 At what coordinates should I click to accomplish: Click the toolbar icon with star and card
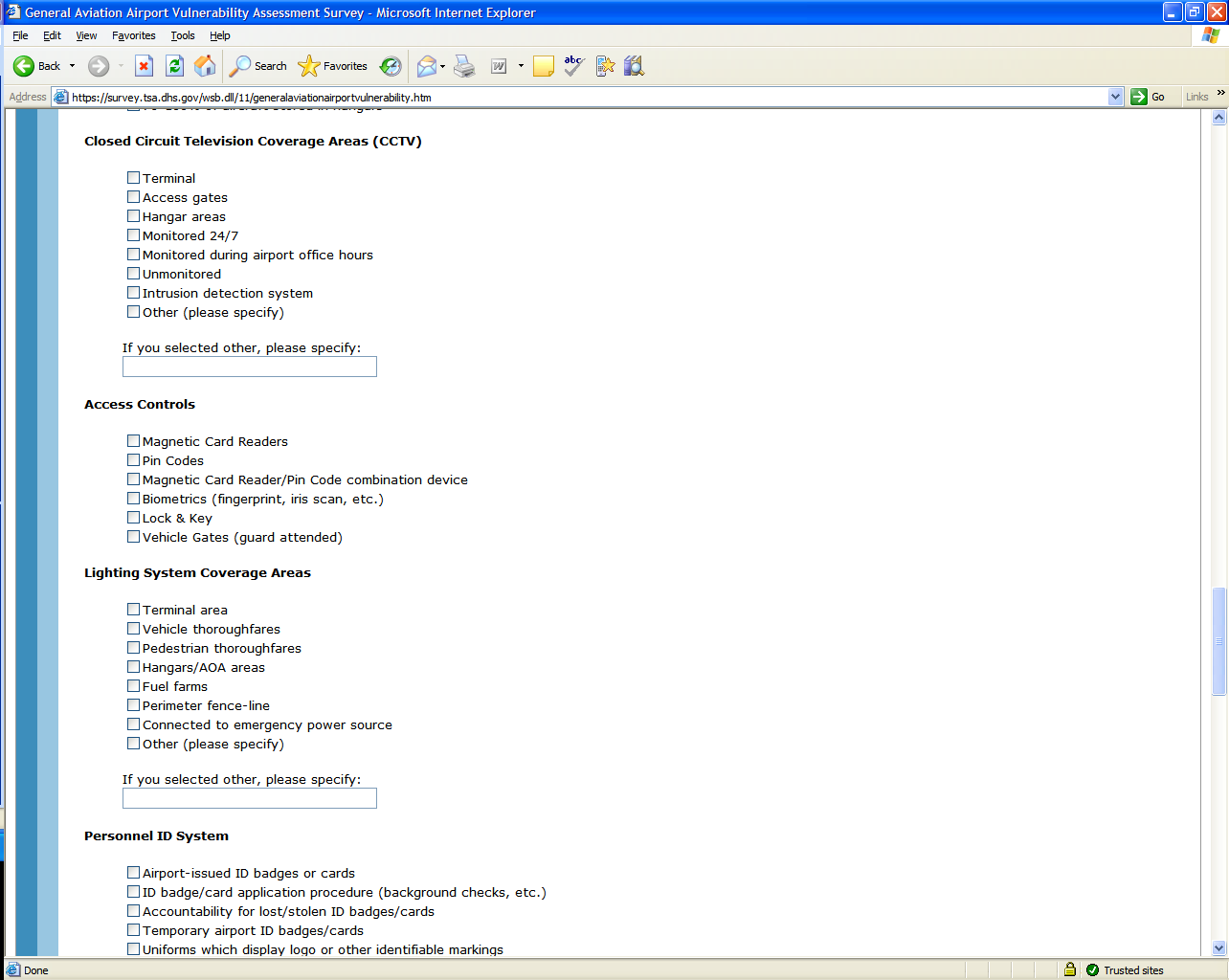tap(605, 66)
